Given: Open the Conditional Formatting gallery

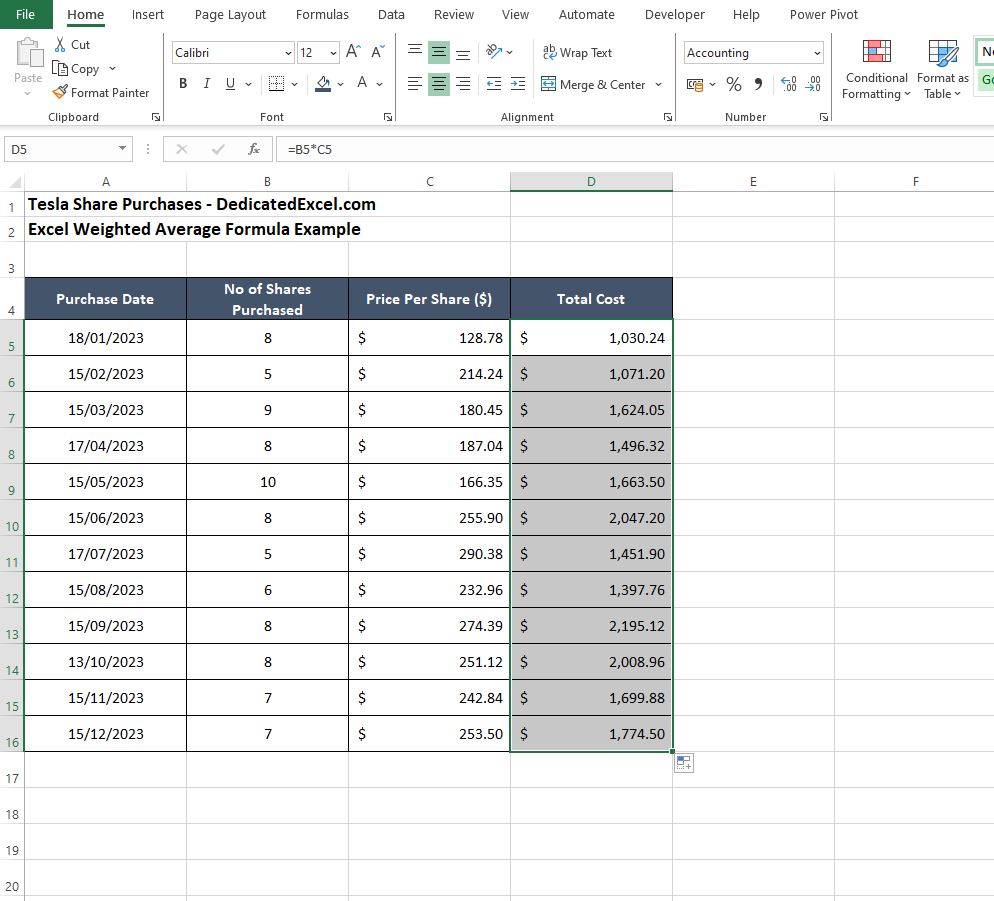Looking at the screenshot, I should [875, 68].
